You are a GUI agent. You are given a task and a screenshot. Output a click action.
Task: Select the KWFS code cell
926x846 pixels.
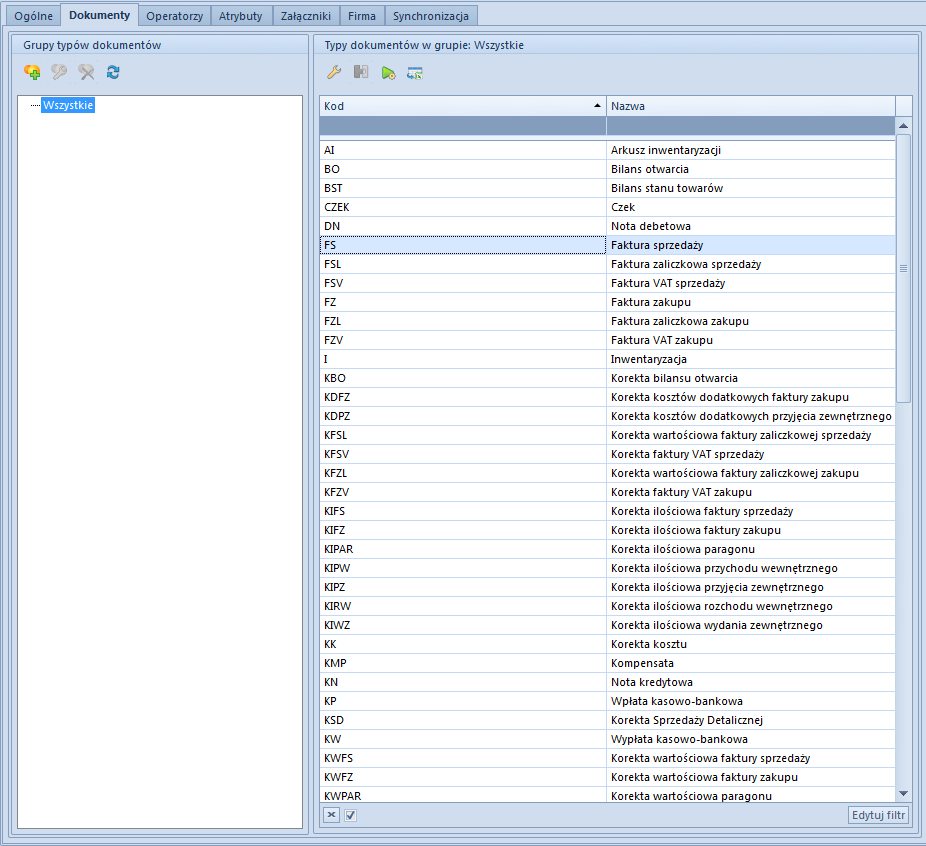pyautogui.click(x=462, y=757)
